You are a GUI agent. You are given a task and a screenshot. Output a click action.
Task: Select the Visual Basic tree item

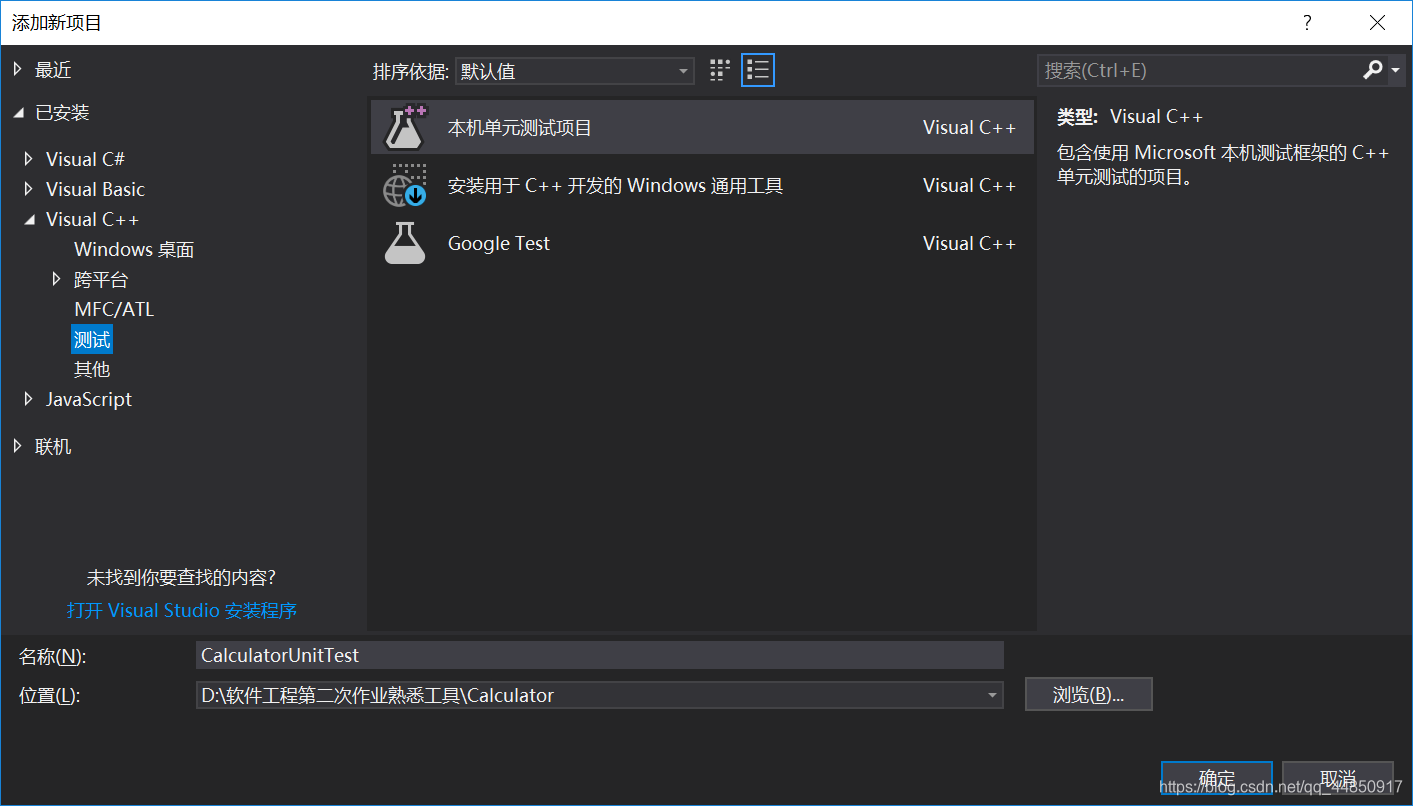coord(95,189)
